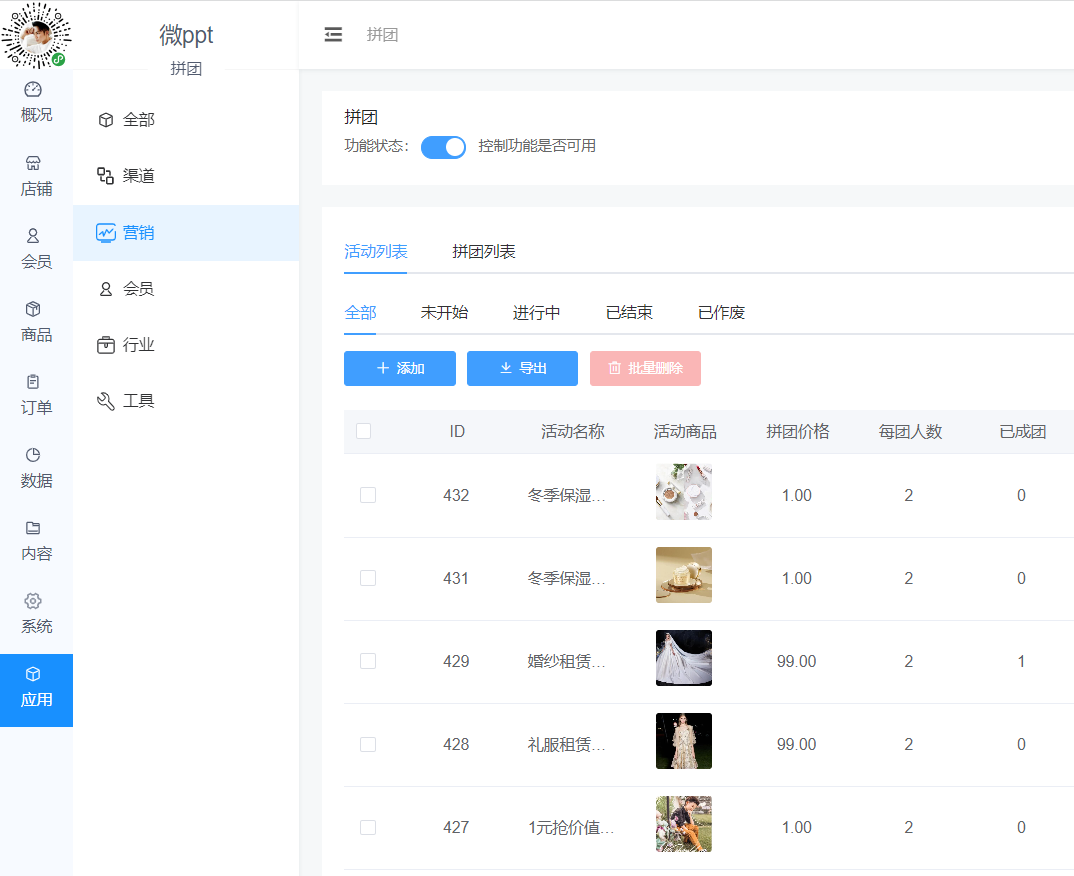Collapse the sidebar with the hamburger icon
The width and height of the screenshot is (1074, 876).
coord(333,34)
